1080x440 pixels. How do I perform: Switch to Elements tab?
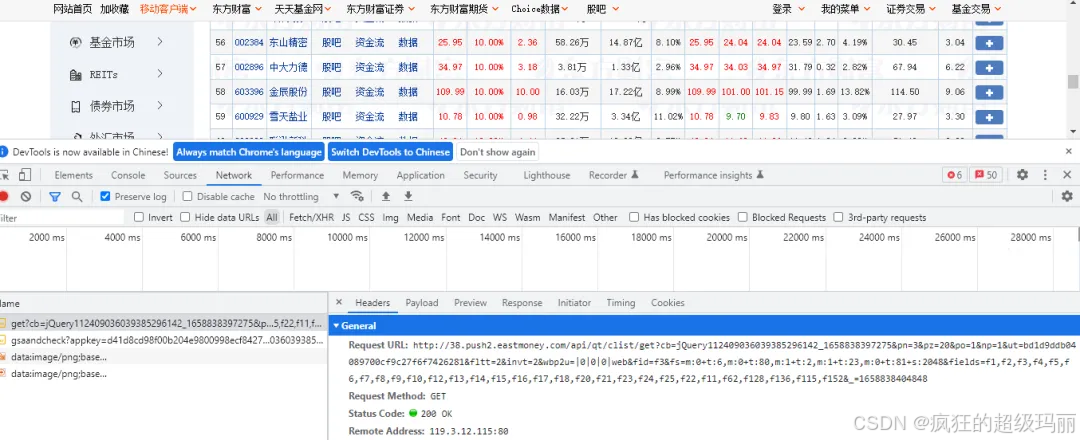[74, 175]
